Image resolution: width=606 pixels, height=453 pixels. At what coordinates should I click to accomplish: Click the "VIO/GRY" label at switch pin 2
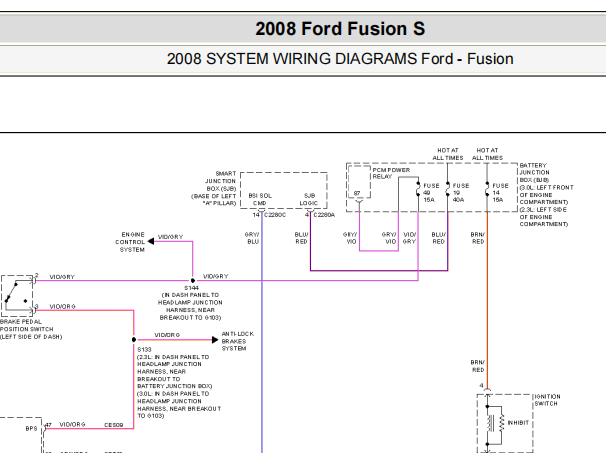62,277
